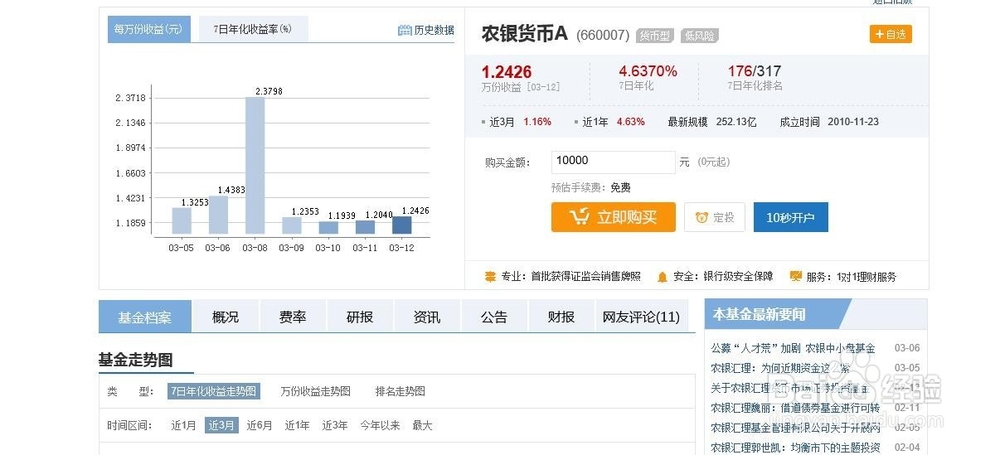Viewport: 1000px width, 455px height.
Task: Click the 购买金额 input field
Action: coord(613,162)
